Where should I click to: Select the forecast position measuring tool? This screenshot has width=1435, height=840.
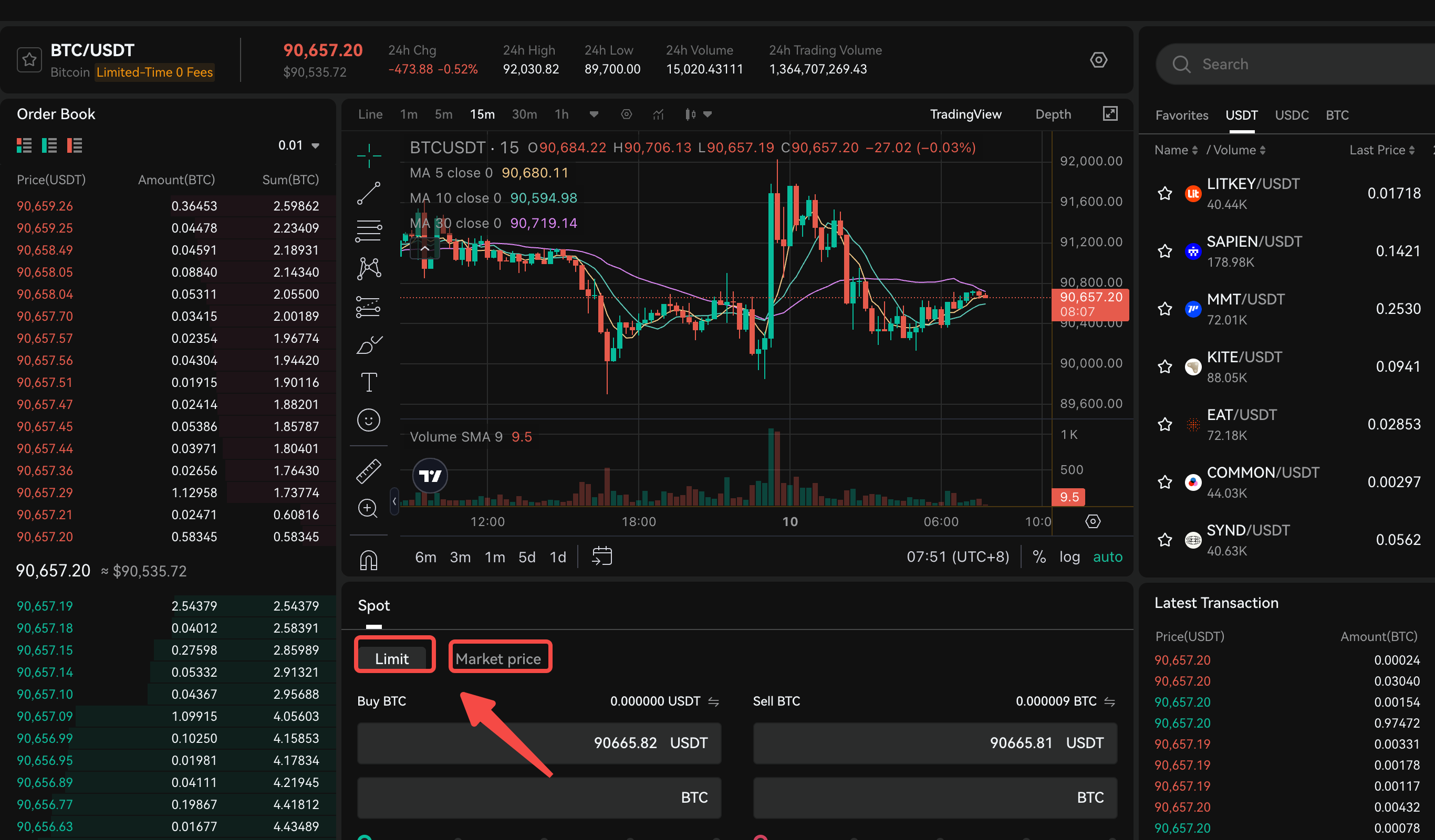click(x=368, y=307)
